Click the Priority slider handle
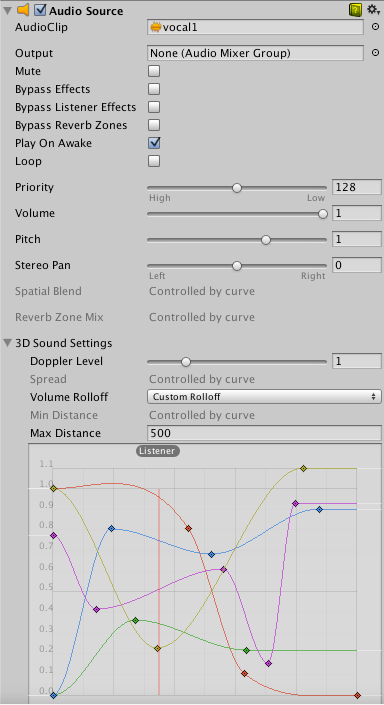 (x=237, y=188)
